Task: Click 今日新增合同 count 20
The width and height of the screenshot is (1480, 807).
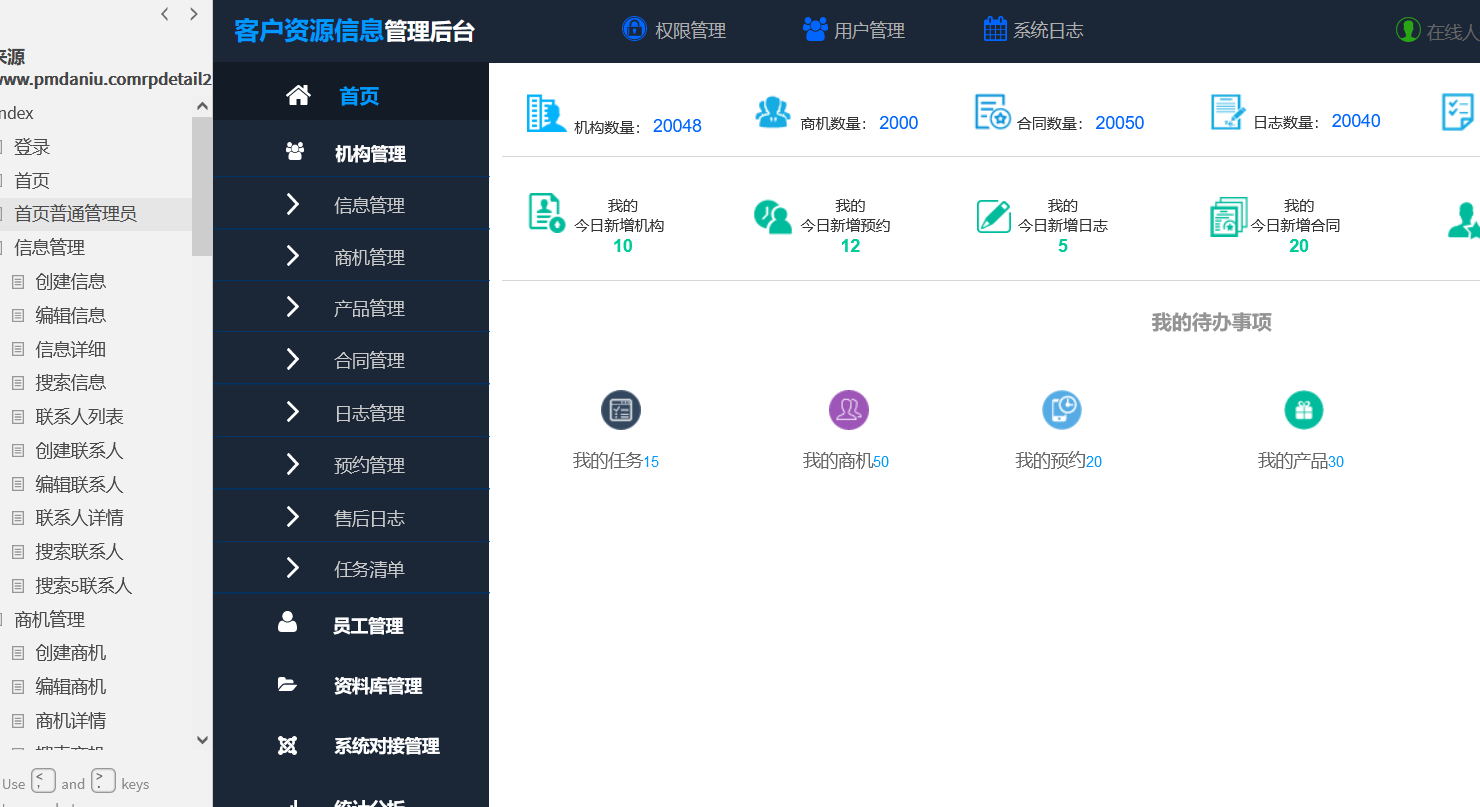Action: (1299, 246)
